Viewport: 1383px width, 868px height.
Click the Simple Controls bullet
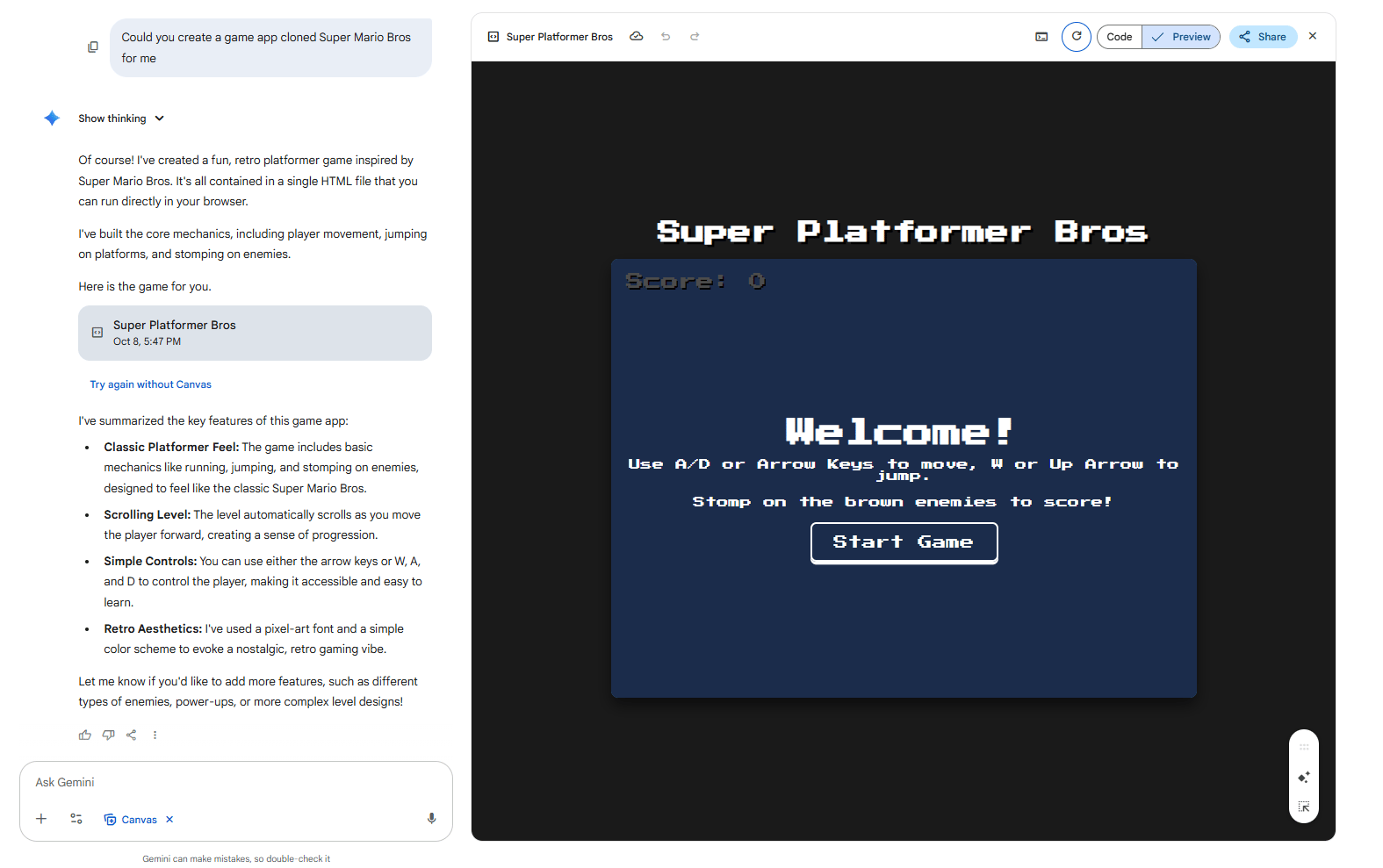[x=263, y=582]
